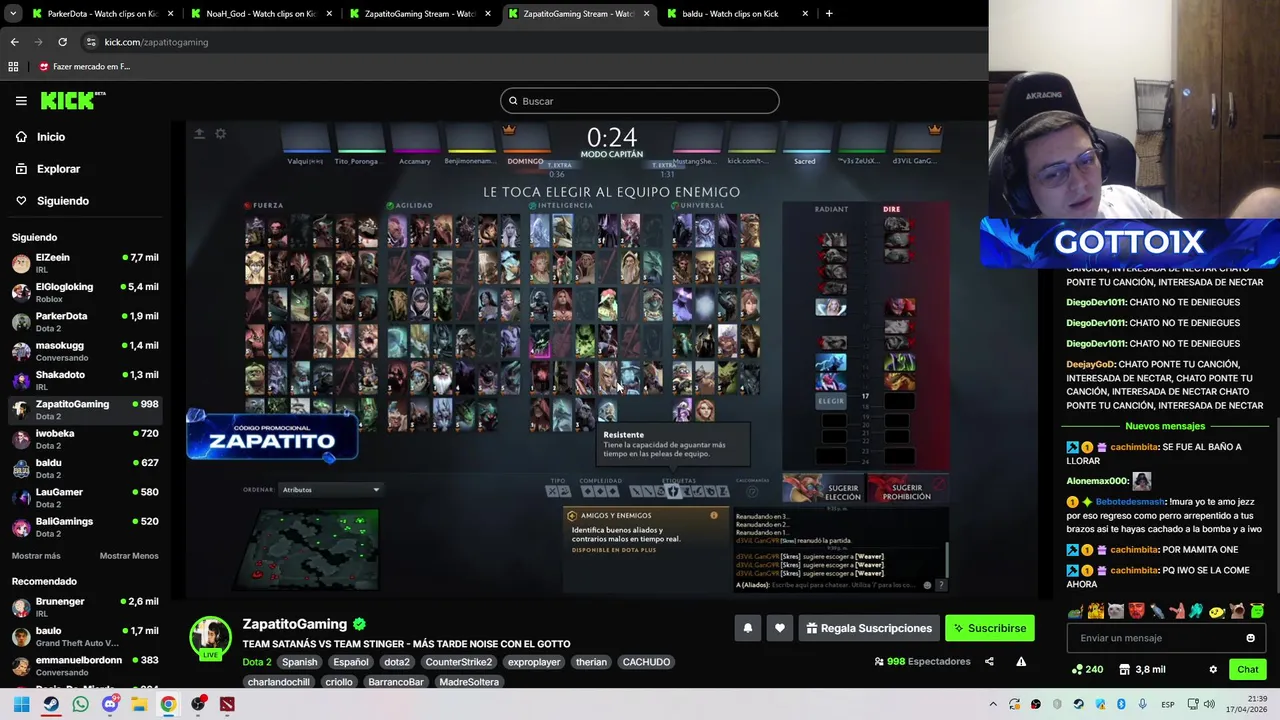Click the exproplayer tag

coord(534,662)
